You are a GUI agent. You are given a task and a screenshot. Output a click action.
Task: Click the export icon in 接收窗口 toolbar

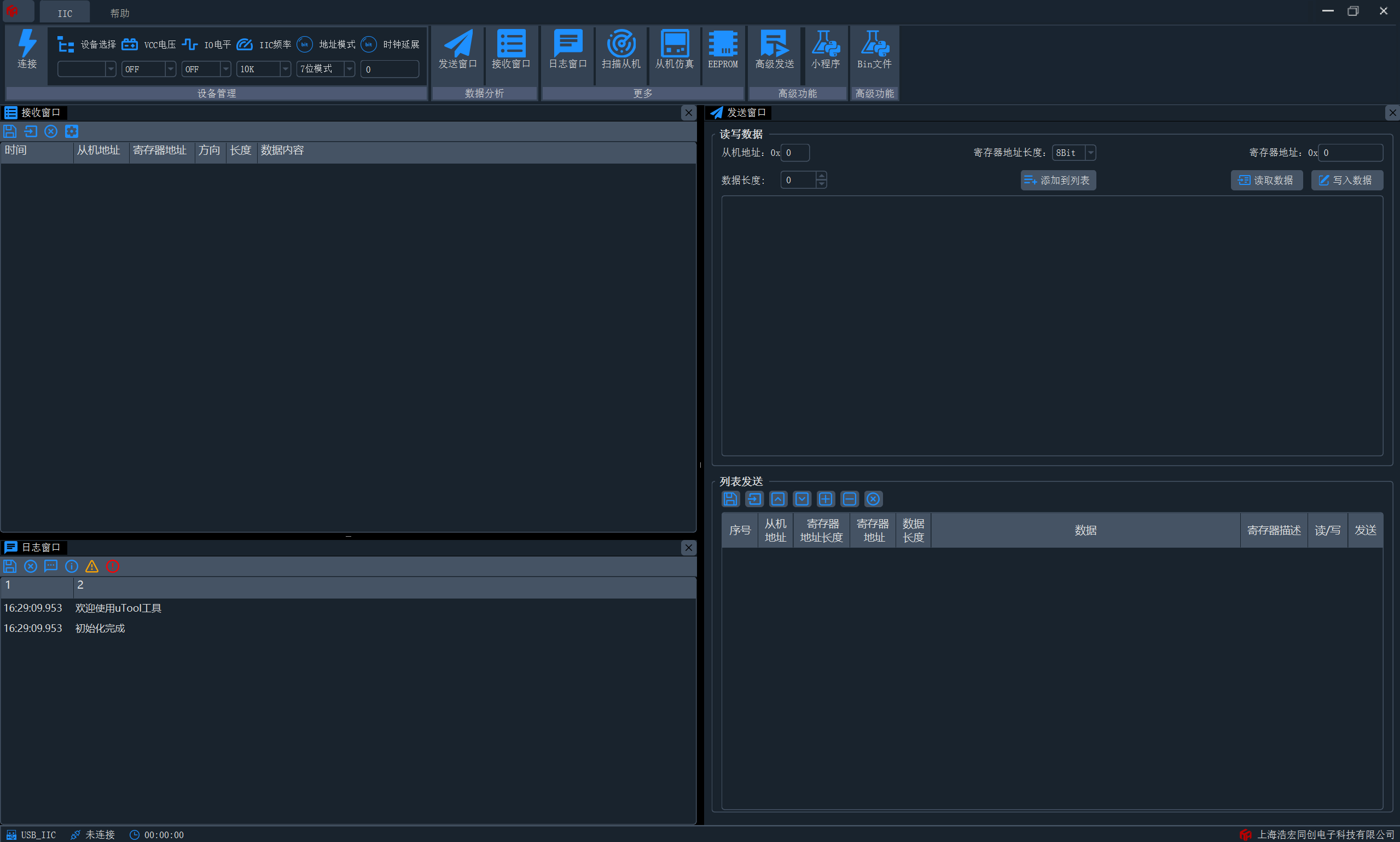tap(31, 132)
